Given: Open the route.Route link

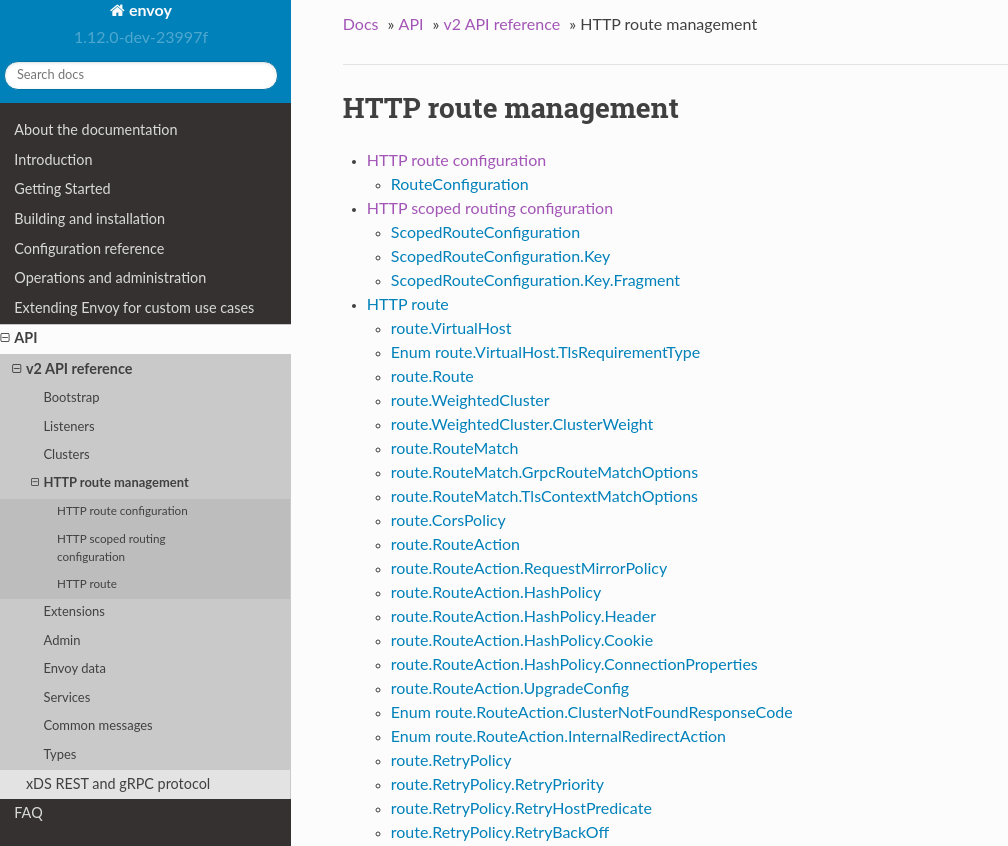Looking at the screenshot, I should coord(432,377).
